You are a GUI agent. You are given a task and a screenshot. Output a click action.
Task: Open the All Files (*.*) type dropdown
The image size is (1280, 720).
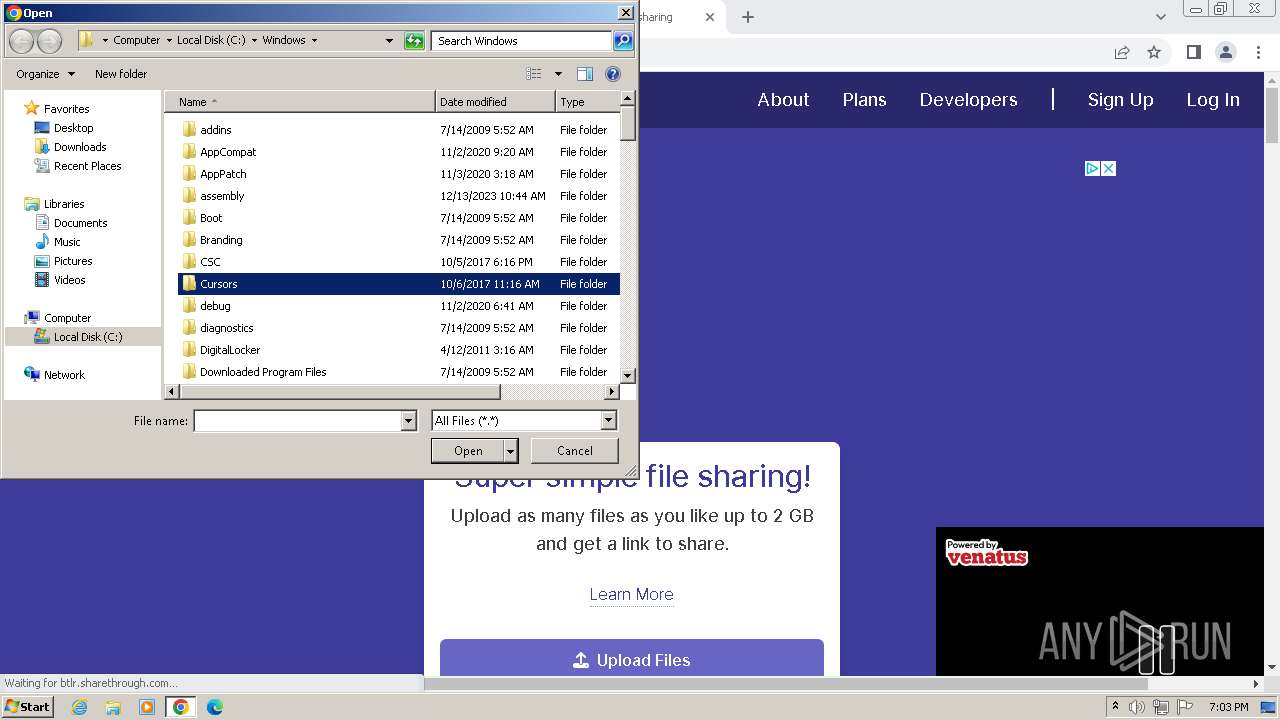click(x=524, y=421)
